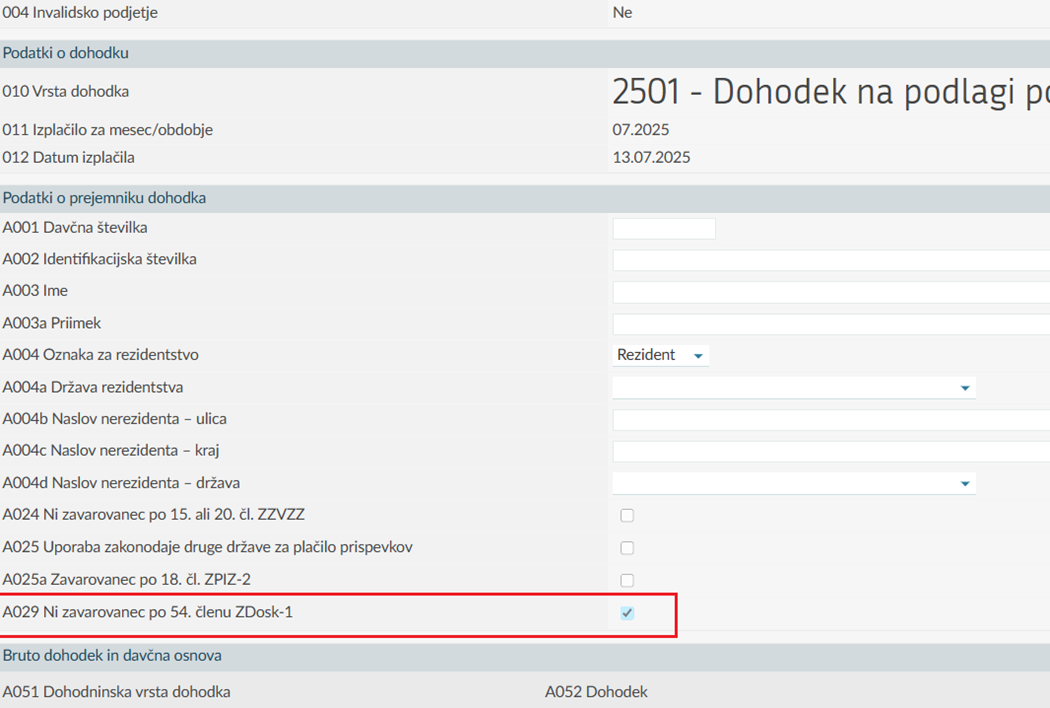1050x708 pixels.
Task: Click the 012 Datum izplačila label
Action: [68, 157]
